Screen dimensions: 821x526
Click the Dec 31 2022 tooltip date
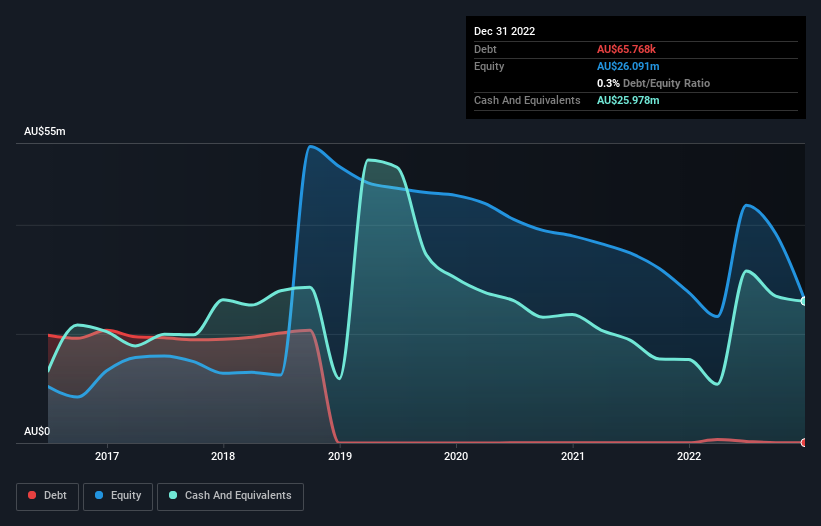pyautogui.click(x=504, y=31)
